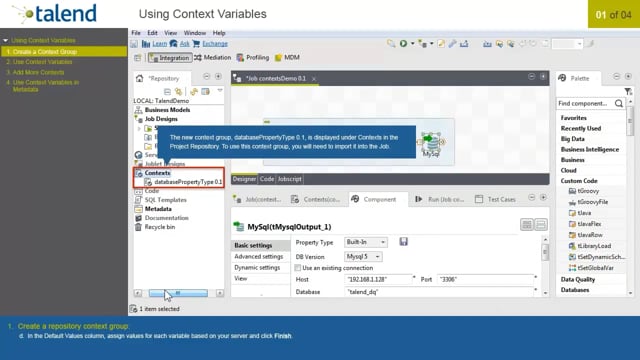Screen dimensions: 640x360
Task: Switch to Mediation perspective
Action: pyautogui.click(x=213, y=58)
